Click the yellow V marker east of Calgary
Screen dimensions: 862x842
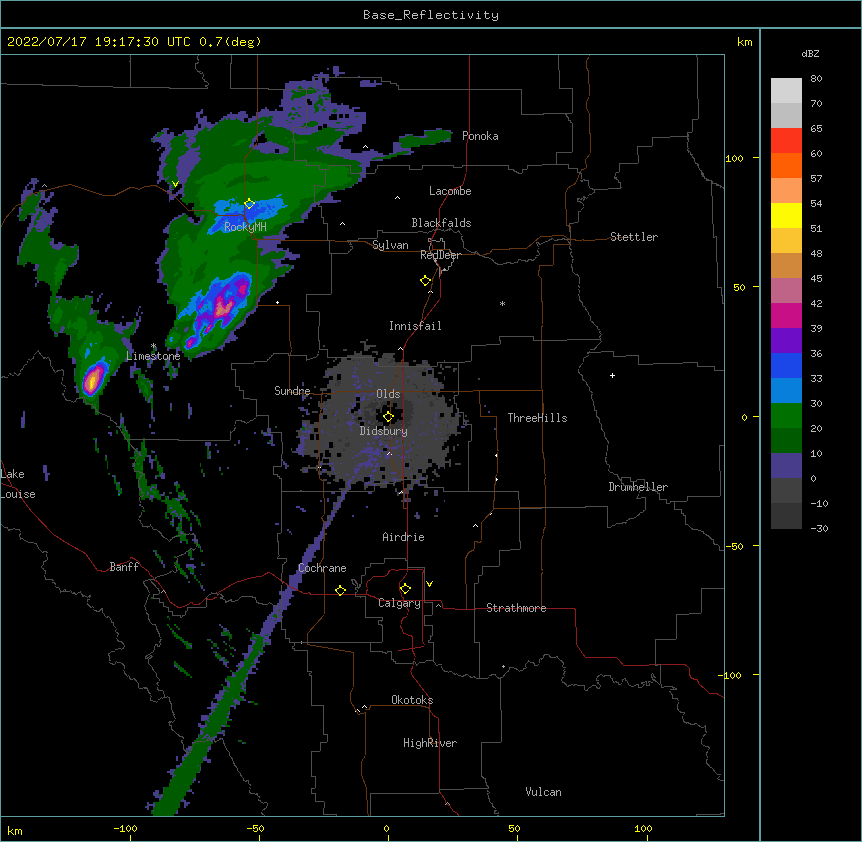[429, 584]
